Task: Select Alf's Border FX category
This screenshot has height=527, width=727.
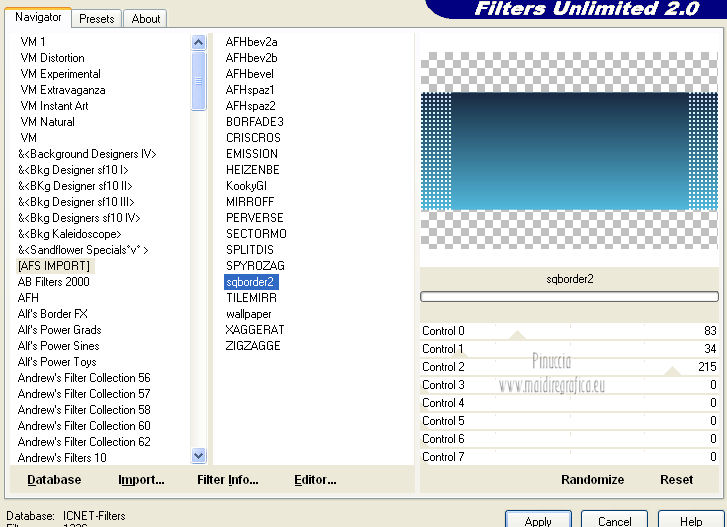Action: tap(52, 314)
